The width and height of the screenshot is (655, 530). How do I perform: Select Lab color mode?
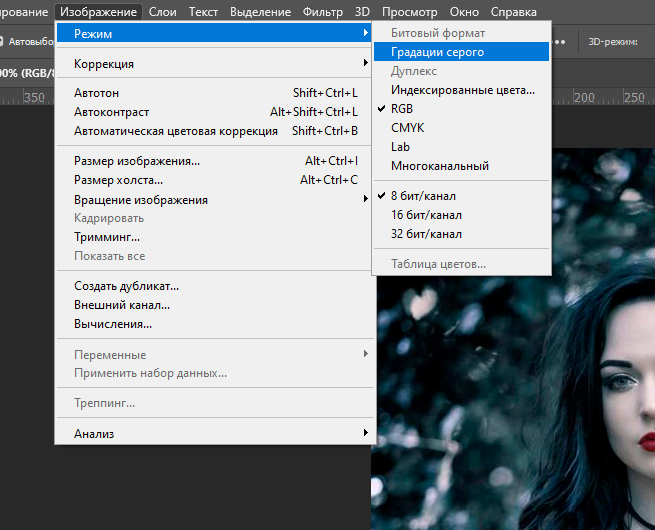[x=400, y=147]
